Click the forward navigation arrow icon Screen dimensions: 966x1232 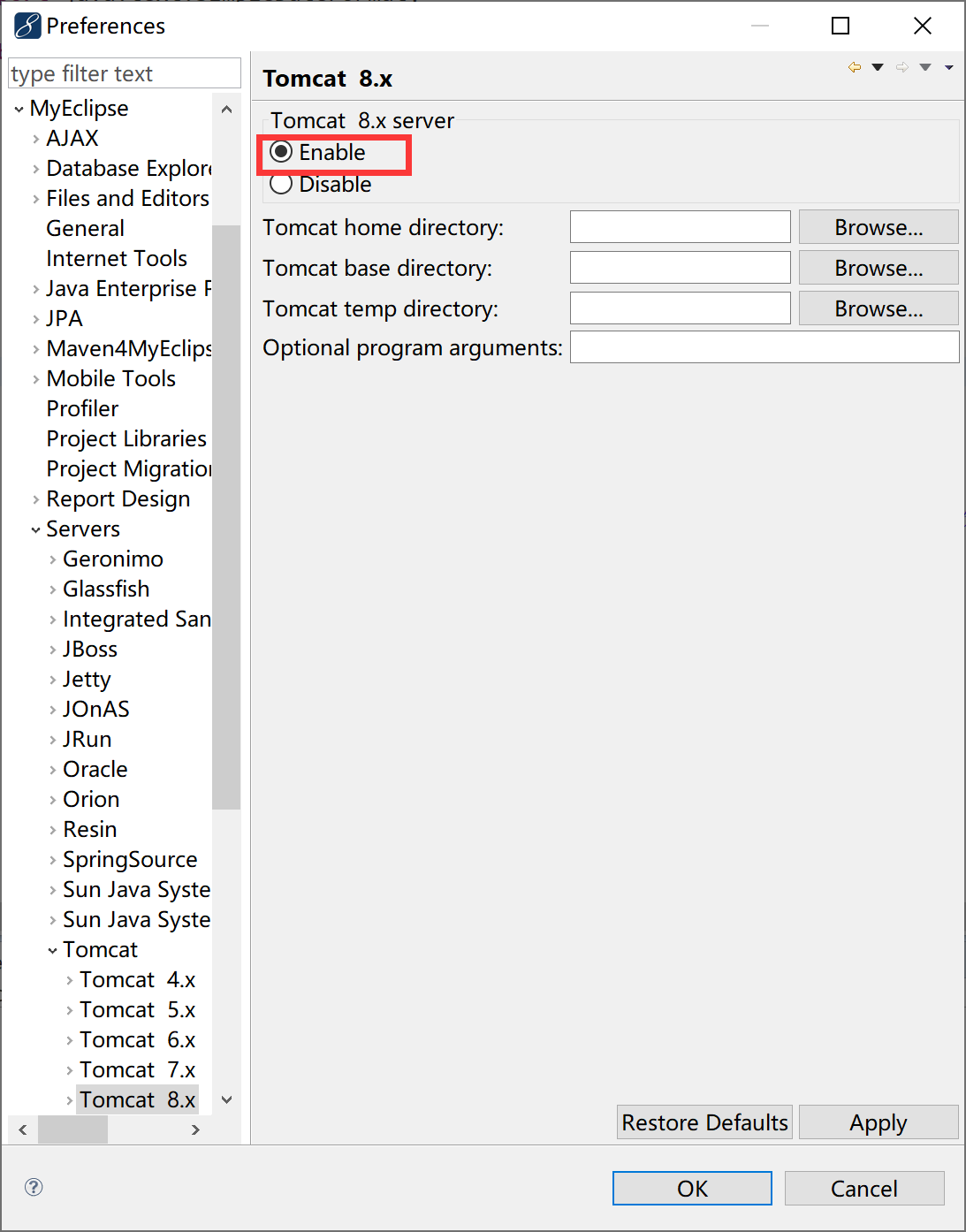coord(902,67)
